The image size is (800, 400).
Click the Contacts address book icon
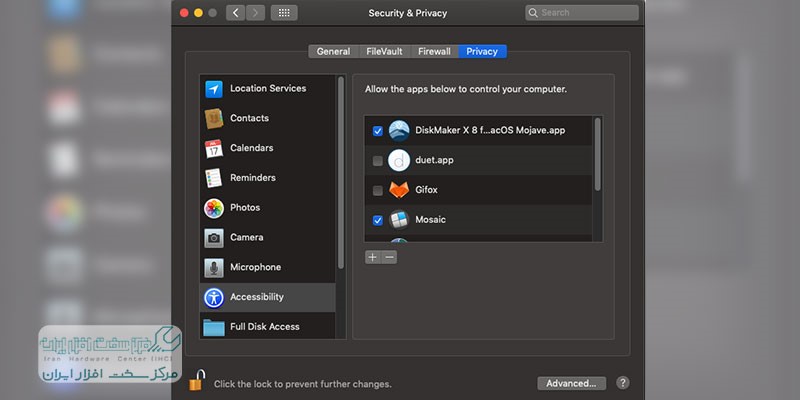(x=214, y=118)
